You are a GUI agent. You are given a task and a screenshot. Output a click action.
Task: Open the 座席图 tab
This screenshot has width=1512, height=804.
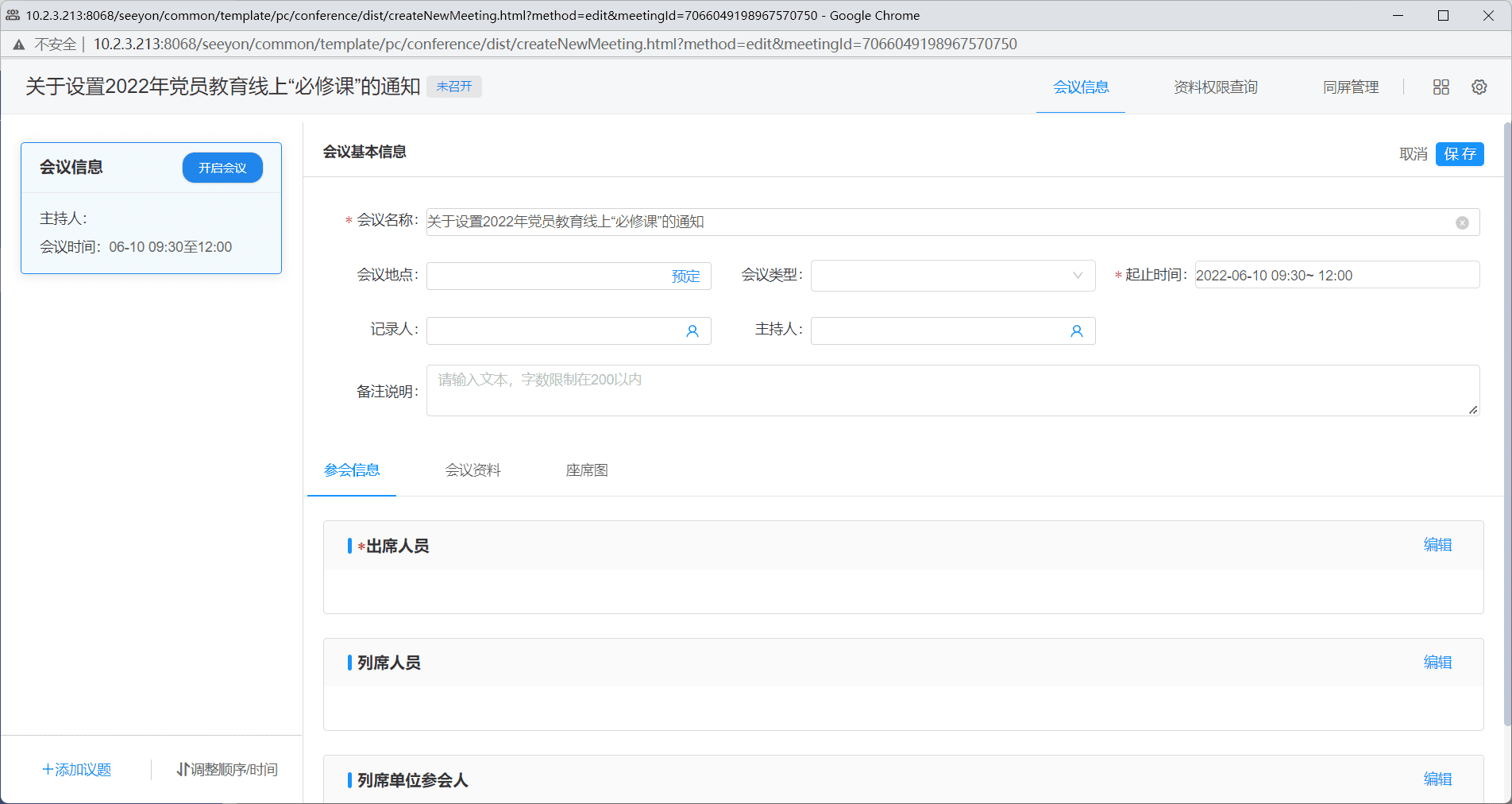(587, 470)
